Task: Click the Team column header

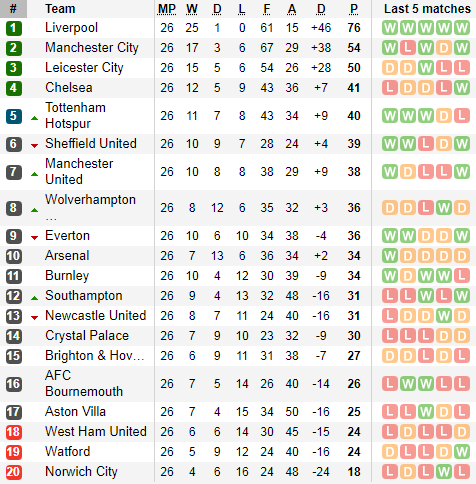Action: (60, 9)
